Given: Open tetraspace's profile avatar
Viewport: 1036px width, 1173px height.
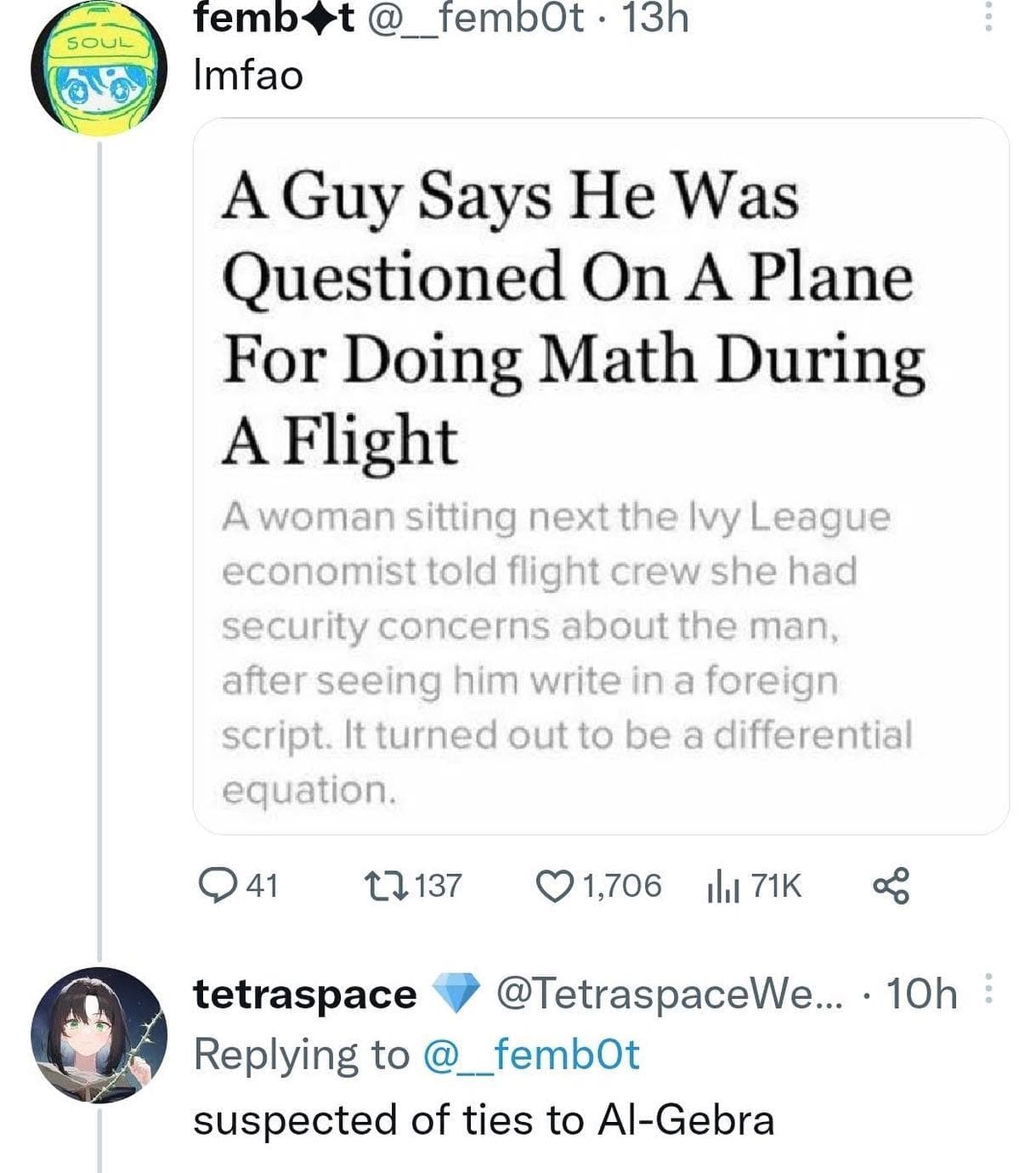Looking at the screenshot, I should pyautogui.click(x=99, y=1034).
